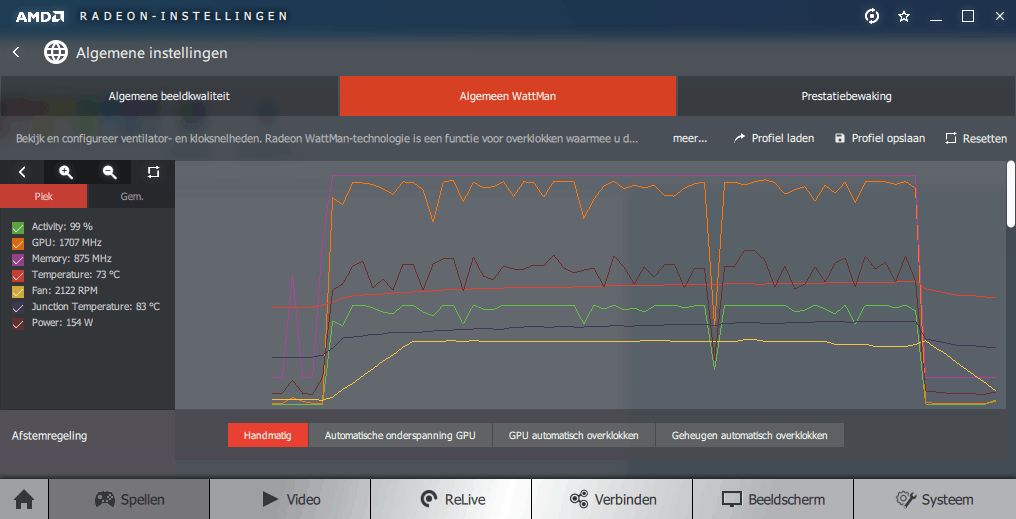
Task: Click the back arrow beside Algemene instellingen
Action: click(x=16, y=52)
